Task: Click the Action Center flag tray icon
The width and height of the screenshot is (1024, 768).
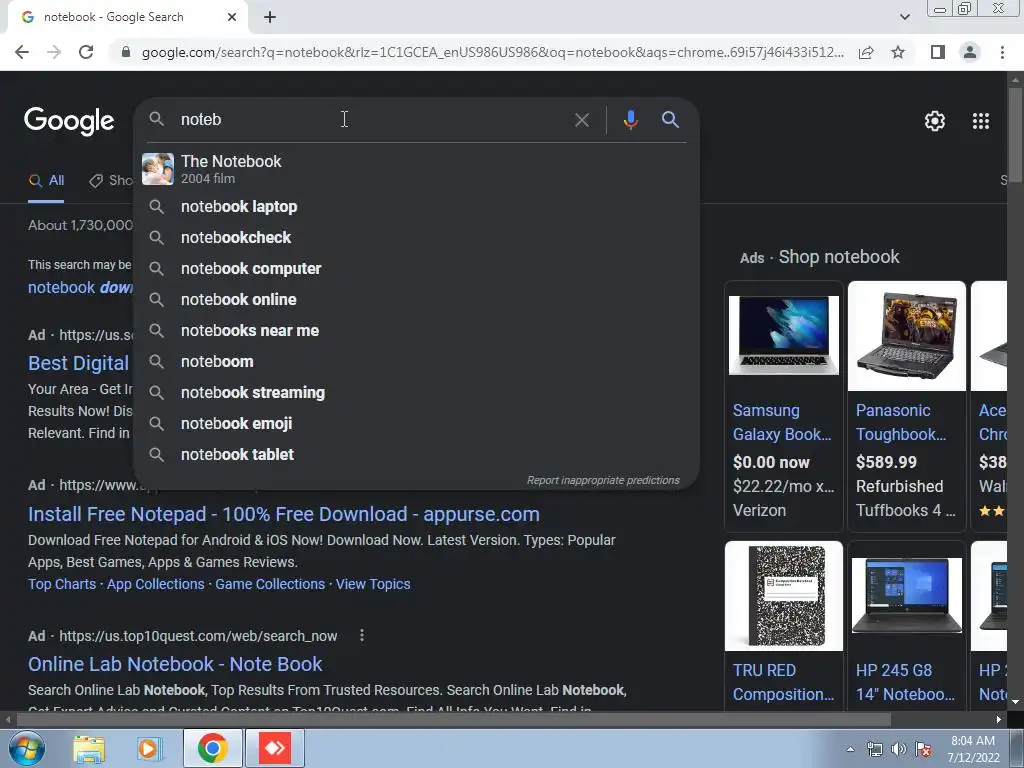Action: click(923, 749)
